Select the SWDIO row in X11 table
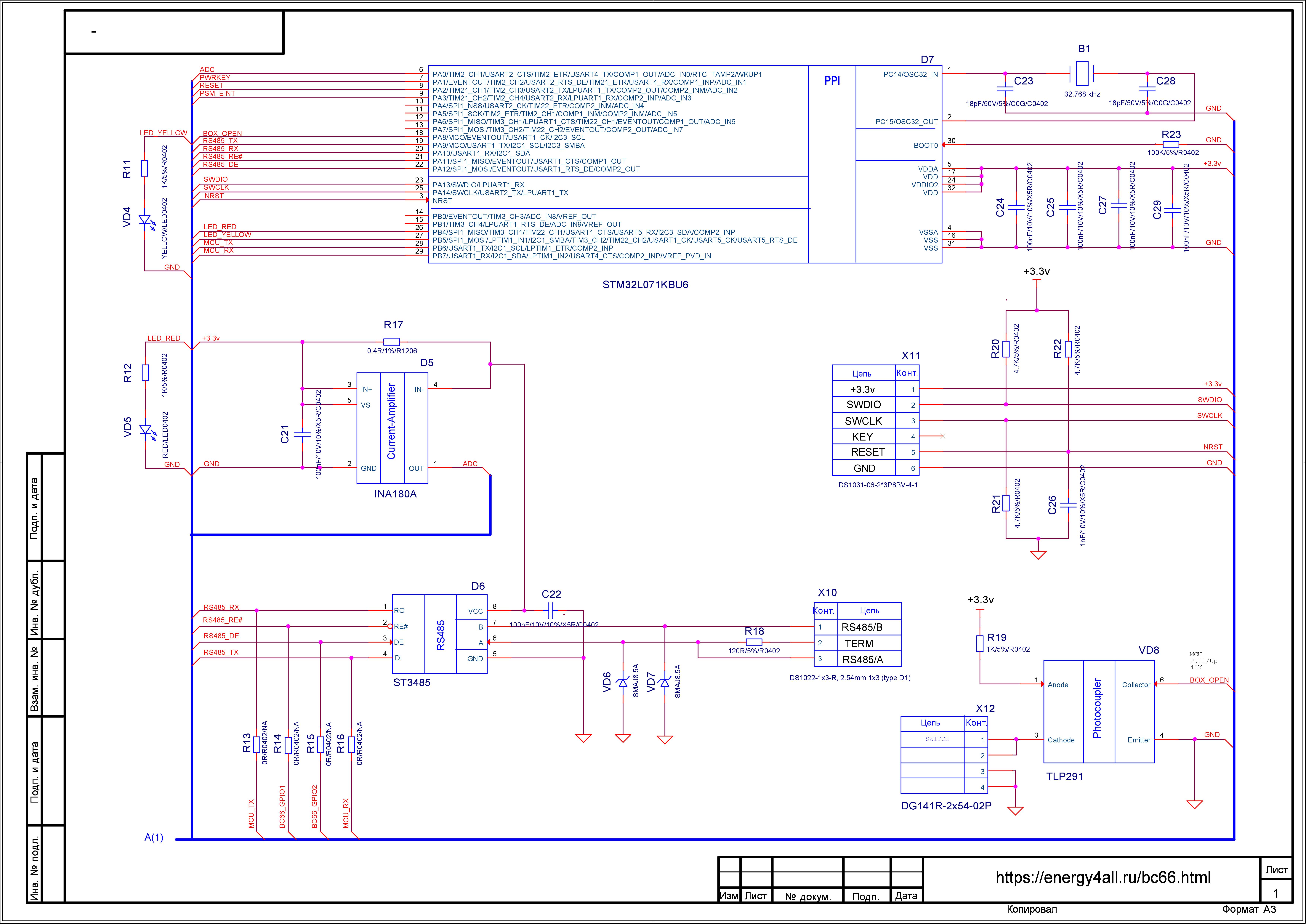This screenshot has height=924, width=1306. pos(875,405)
